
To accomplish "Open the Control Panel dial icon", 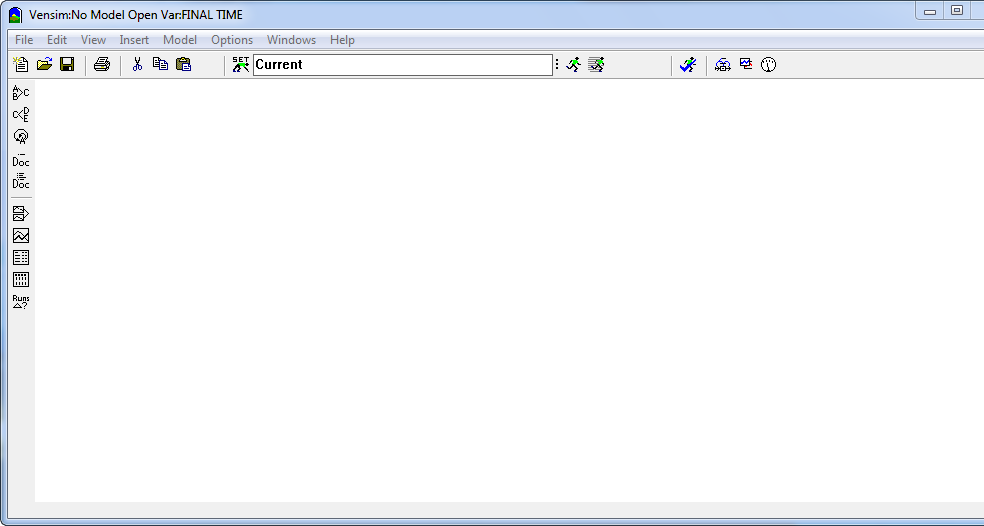I will pos(768,65).
